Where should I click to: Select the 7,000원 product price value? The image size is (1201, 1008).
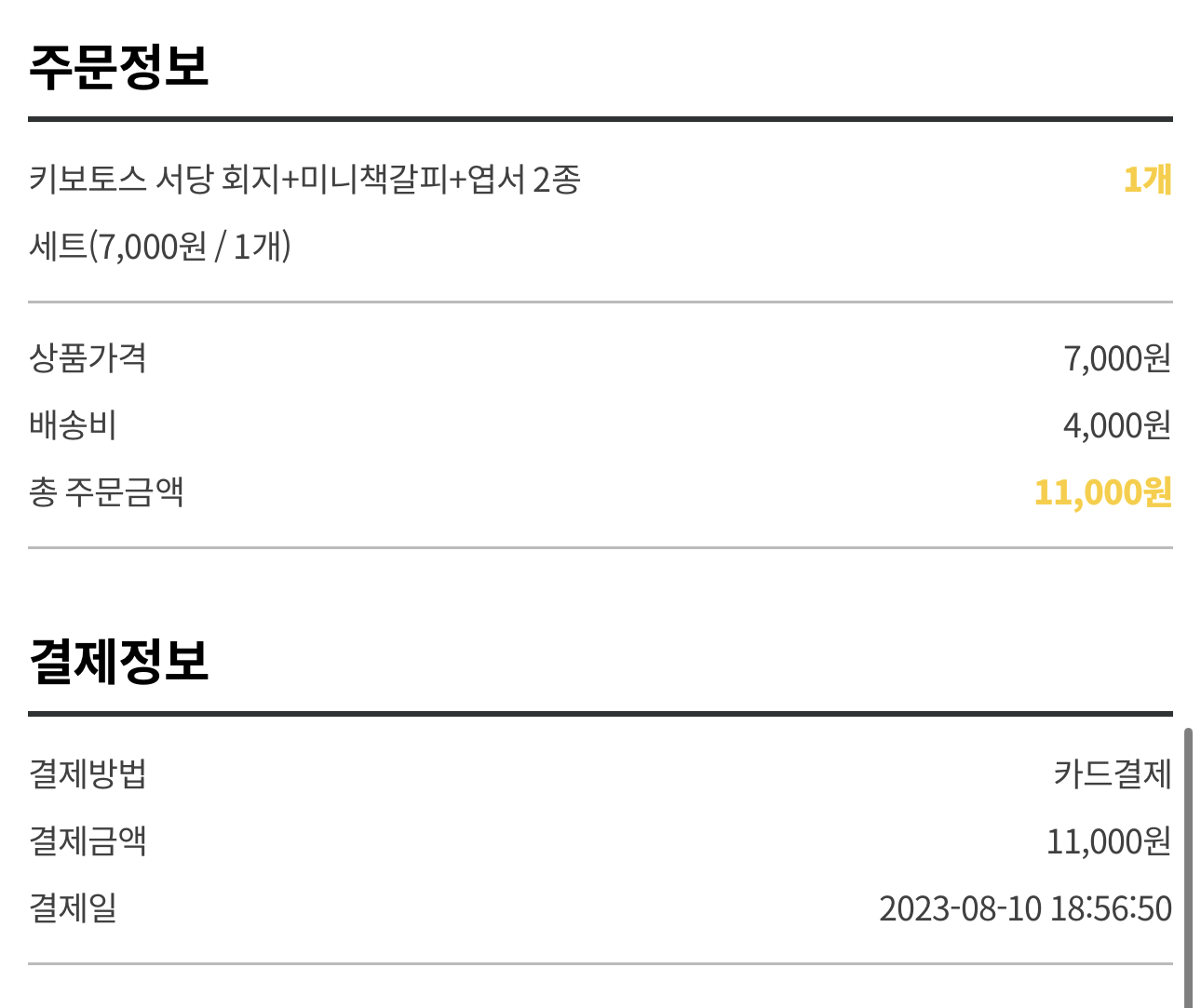(1116, 358)
